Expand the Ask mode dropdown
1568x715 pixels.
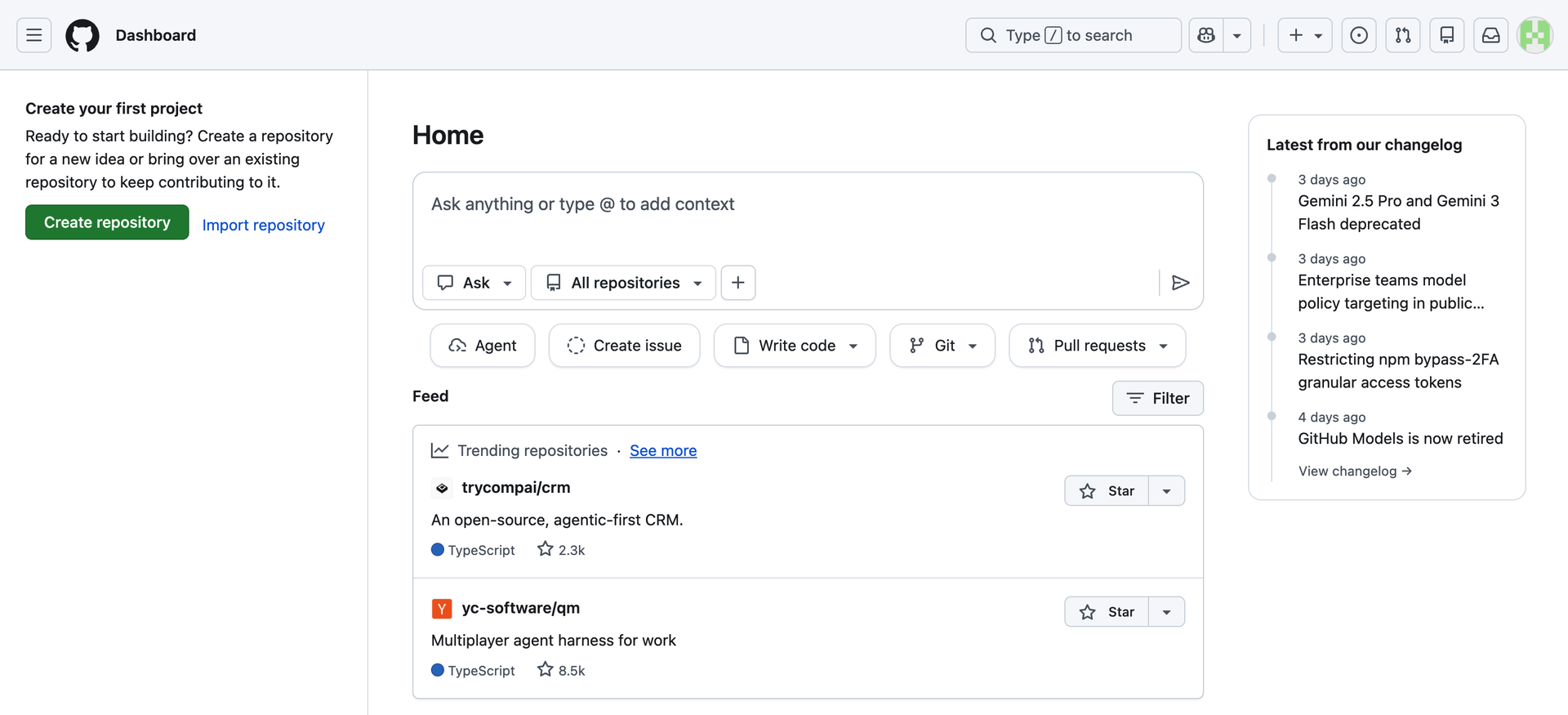(474, 283)
